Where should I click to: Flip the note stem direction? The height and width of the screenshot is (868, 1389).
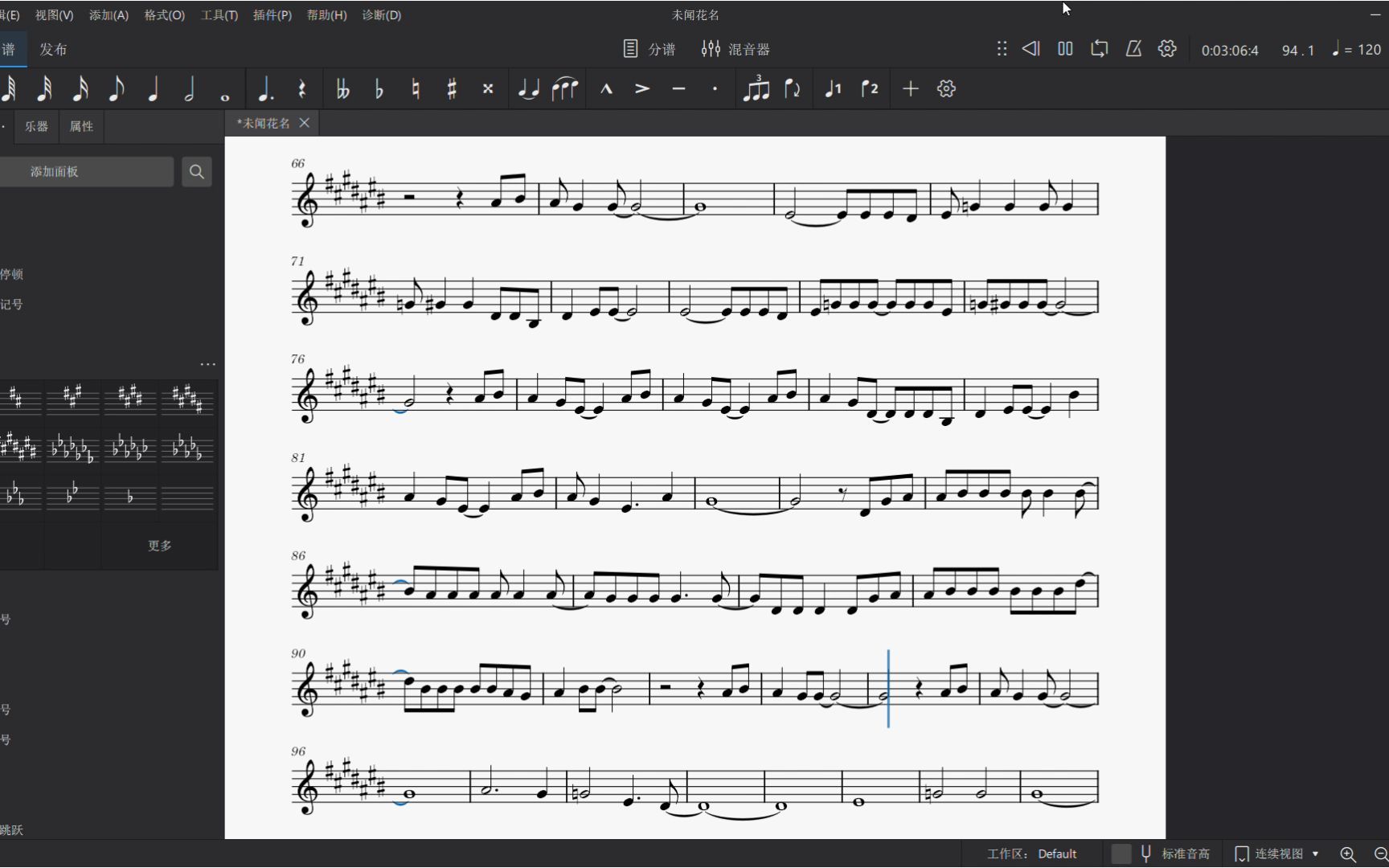click(793, 89)
